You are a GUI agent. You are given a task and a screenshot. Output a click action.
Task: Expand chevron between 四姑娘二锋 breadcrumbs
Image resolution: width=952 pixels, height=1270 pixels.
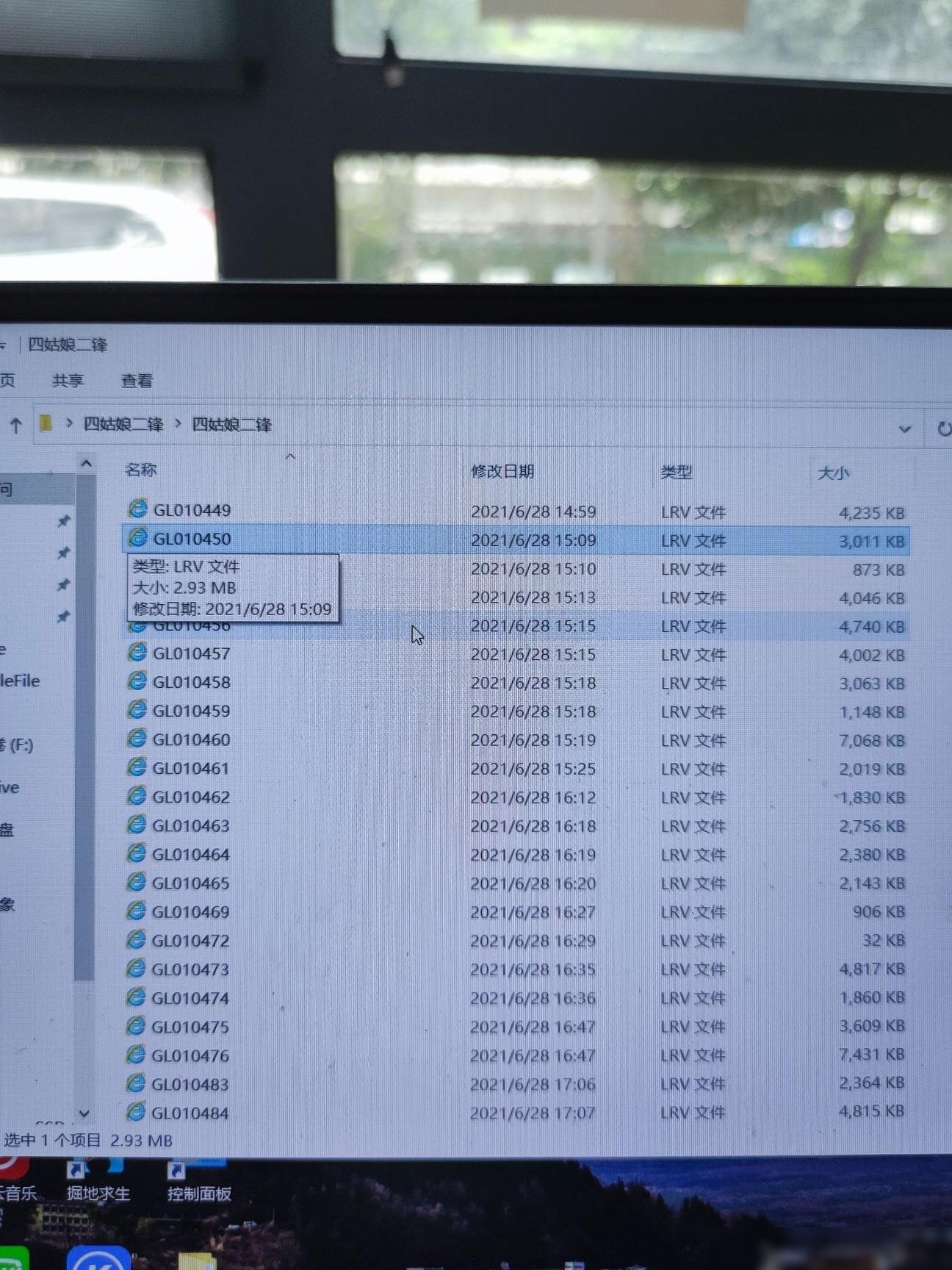[178, 424]
